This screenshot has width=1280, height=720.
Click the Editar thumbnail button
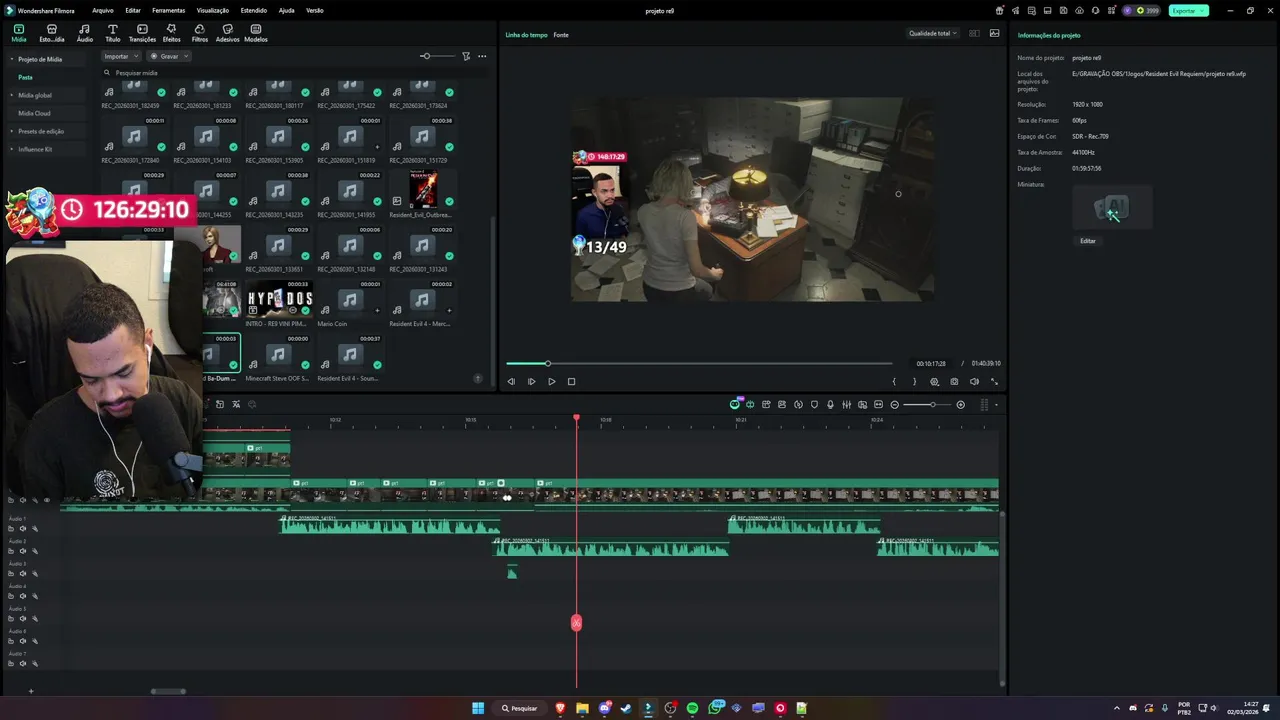1087,241
